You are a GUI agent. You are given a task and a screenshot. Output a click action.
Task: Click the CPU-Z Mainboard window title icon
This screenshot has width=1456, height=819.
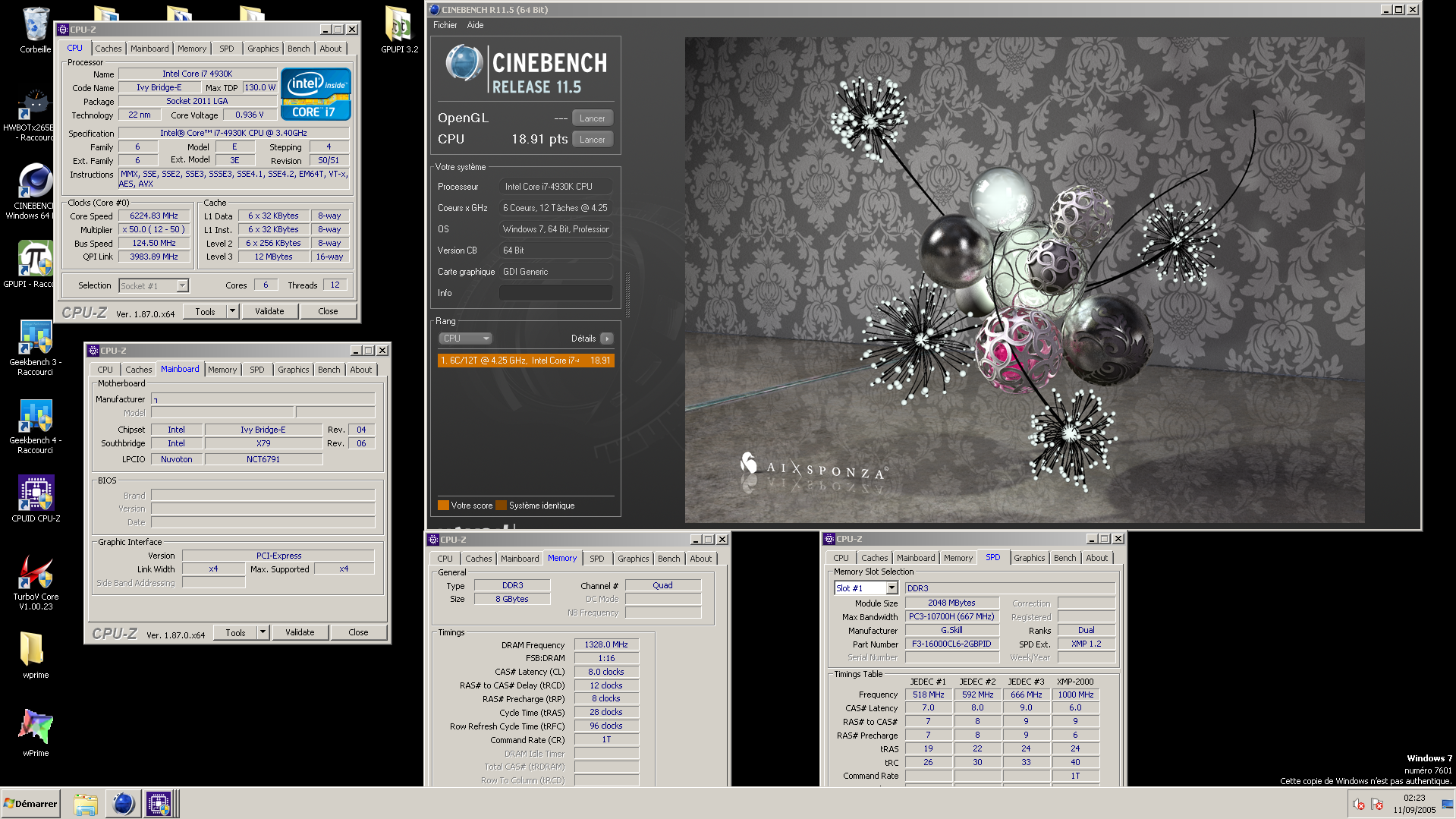(x=93, y=351)
